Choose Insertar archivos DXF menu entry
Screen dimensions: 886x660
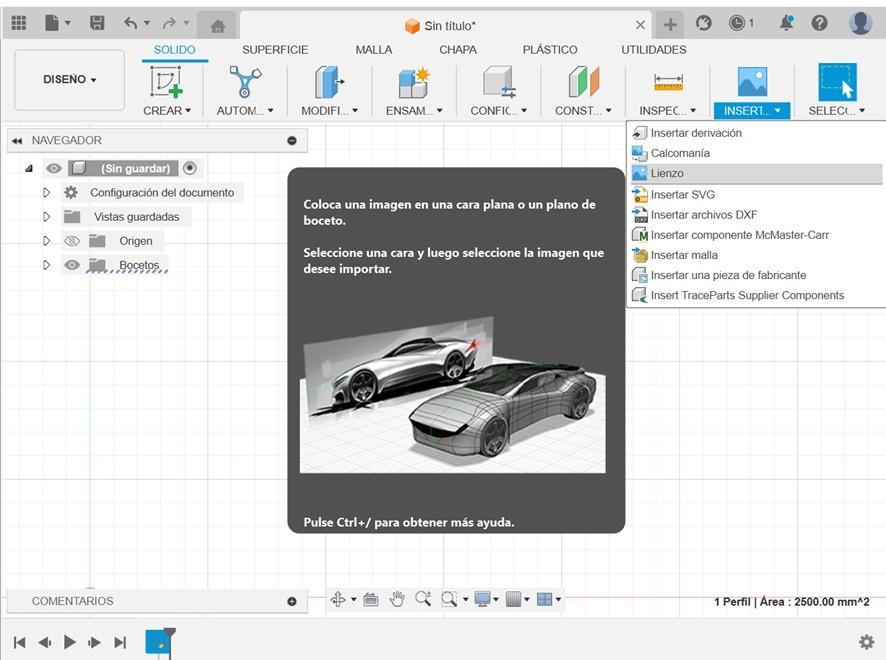pyautogui.click(x=703, y=215)
